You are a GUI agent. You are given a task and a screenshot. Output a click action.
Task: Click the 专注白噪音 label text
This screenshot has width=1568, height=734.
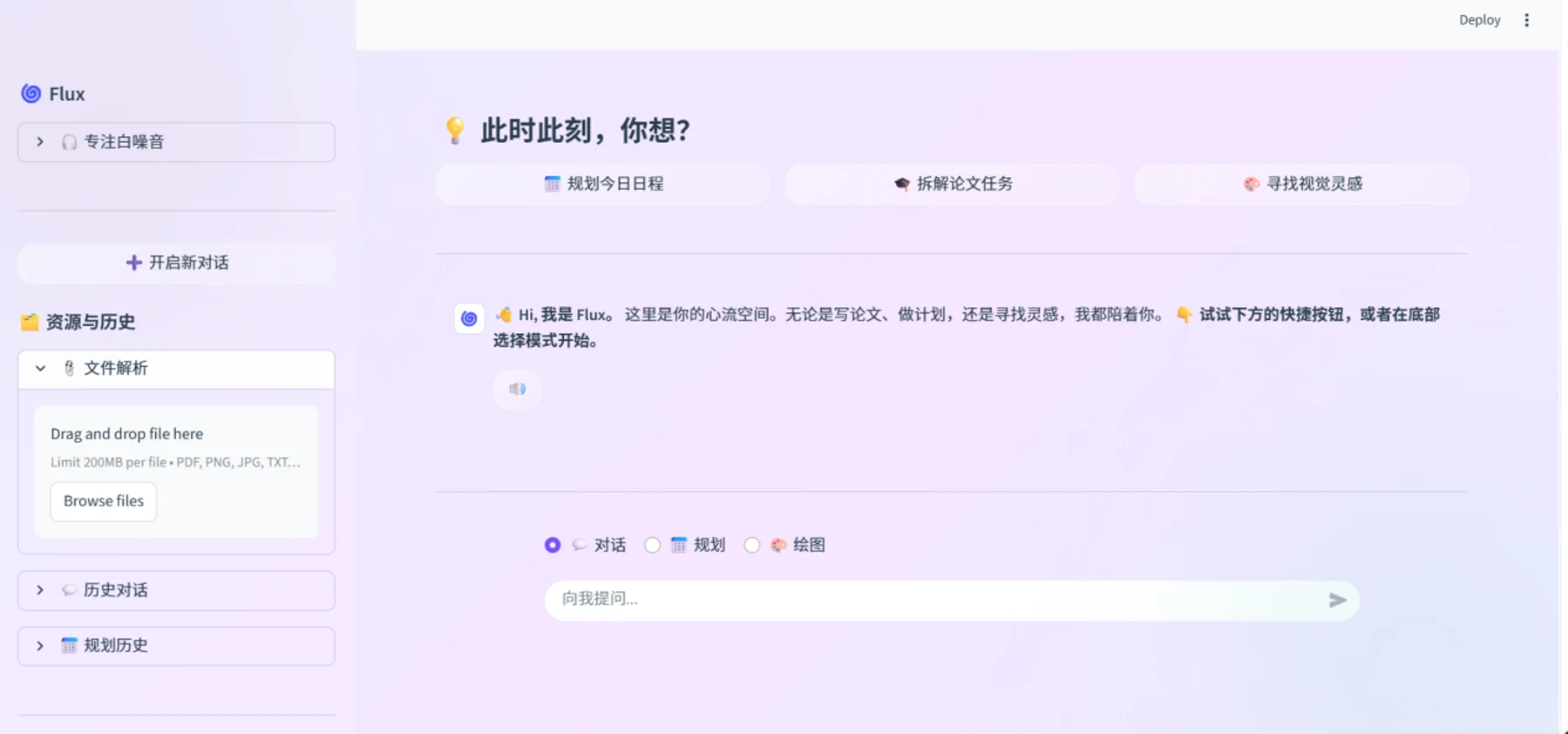tap(124, 142)
